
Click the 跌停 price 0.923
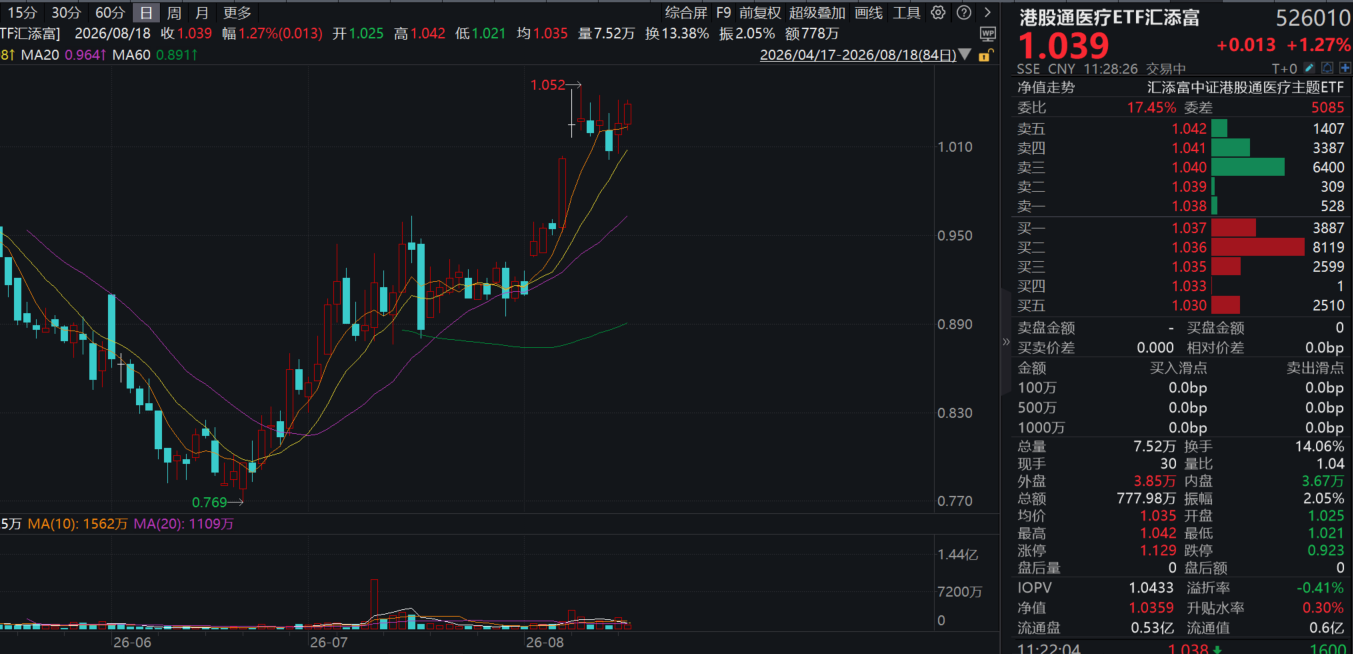1327,551
